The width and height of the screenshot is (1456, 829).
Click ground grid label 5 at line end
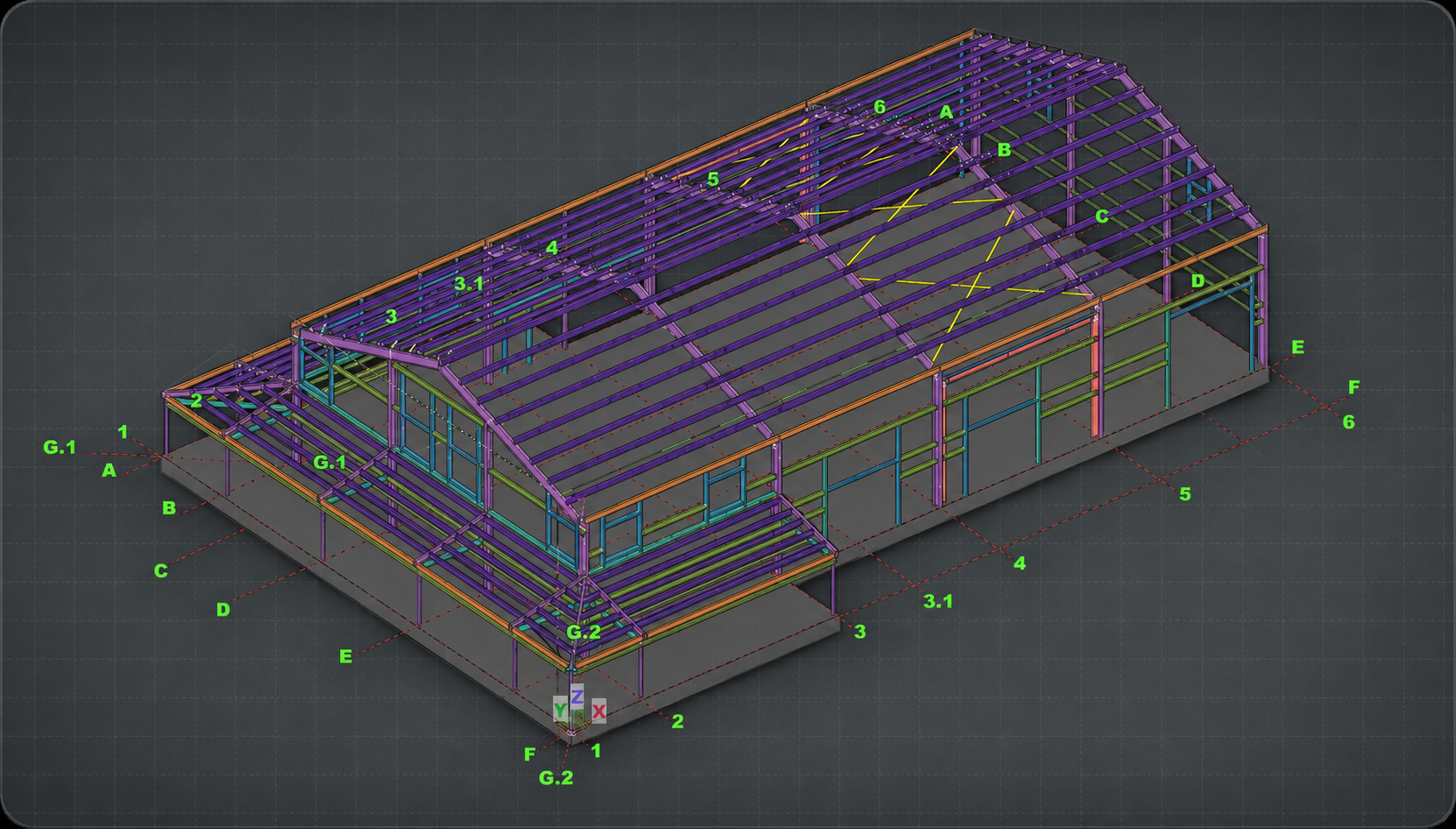coord(1185,494)
